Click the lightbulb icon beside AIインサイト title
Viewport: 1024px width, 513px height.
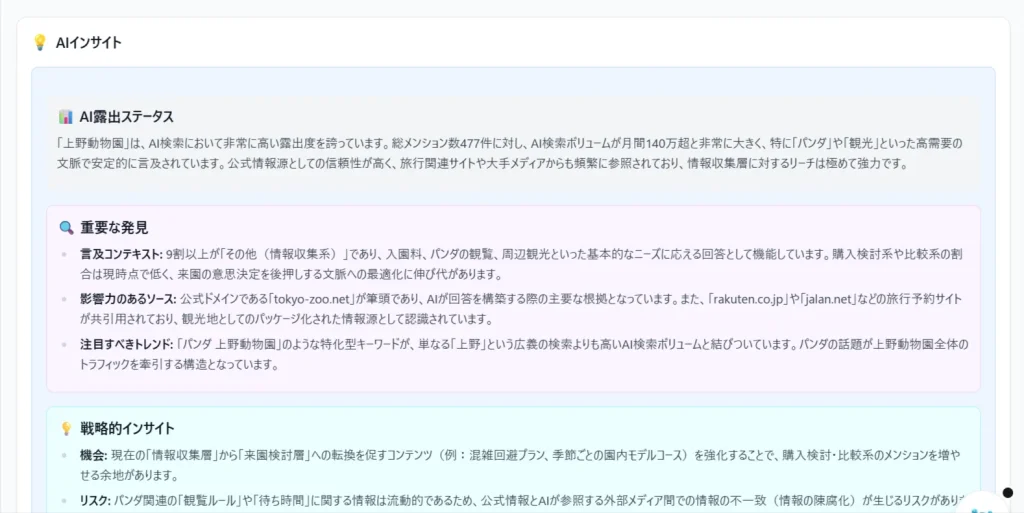point(39,42)
